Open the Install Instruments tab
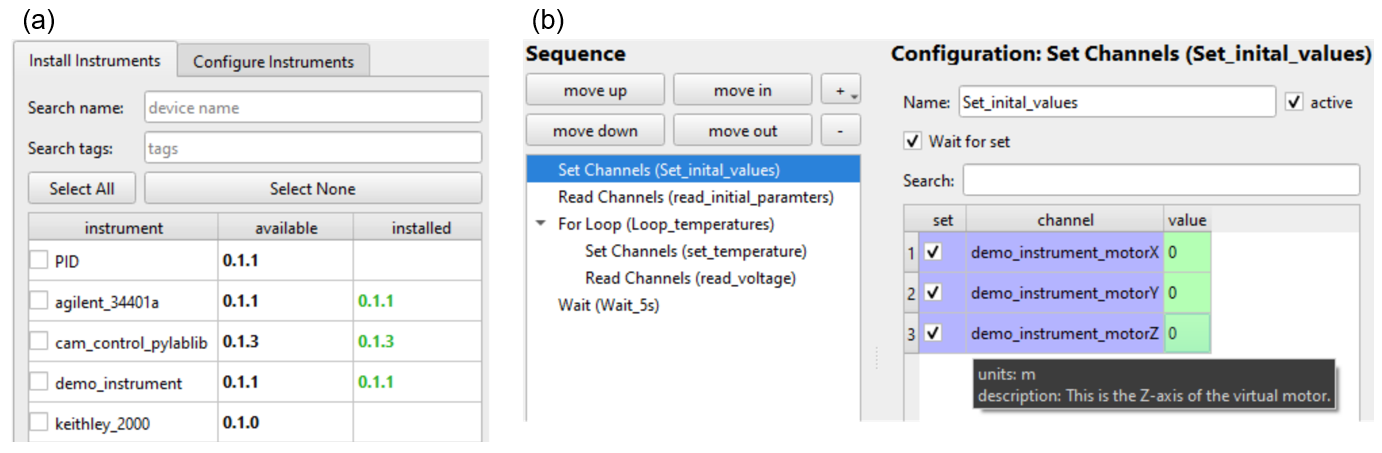The width and height of the screenshot is (1382, 453). (95, 60)
